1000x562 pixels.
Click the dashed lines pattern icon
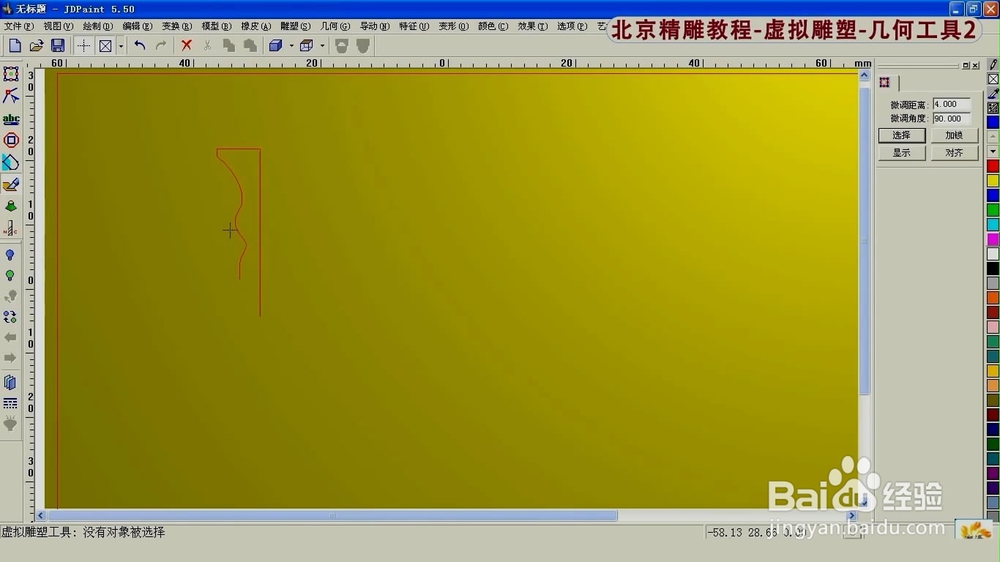tap(10, 403)
